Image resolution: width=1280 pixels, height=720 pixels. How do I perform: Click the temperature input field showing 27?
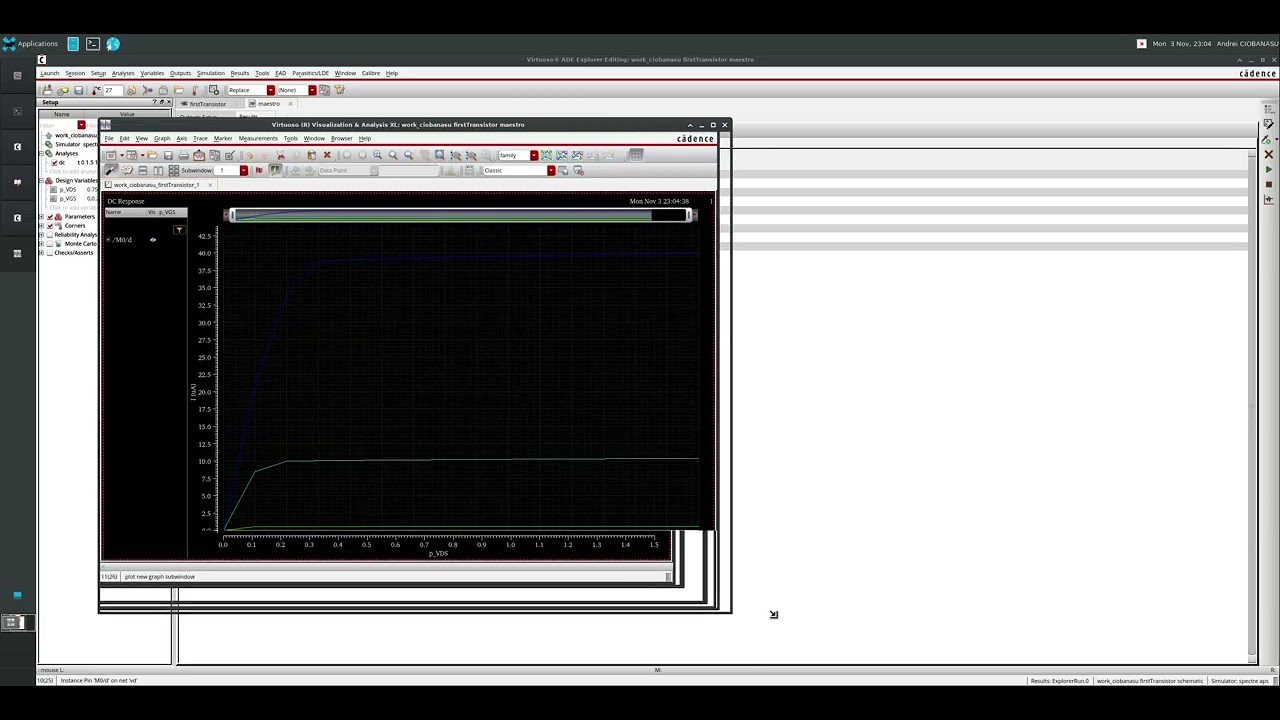tap(113, 90)
